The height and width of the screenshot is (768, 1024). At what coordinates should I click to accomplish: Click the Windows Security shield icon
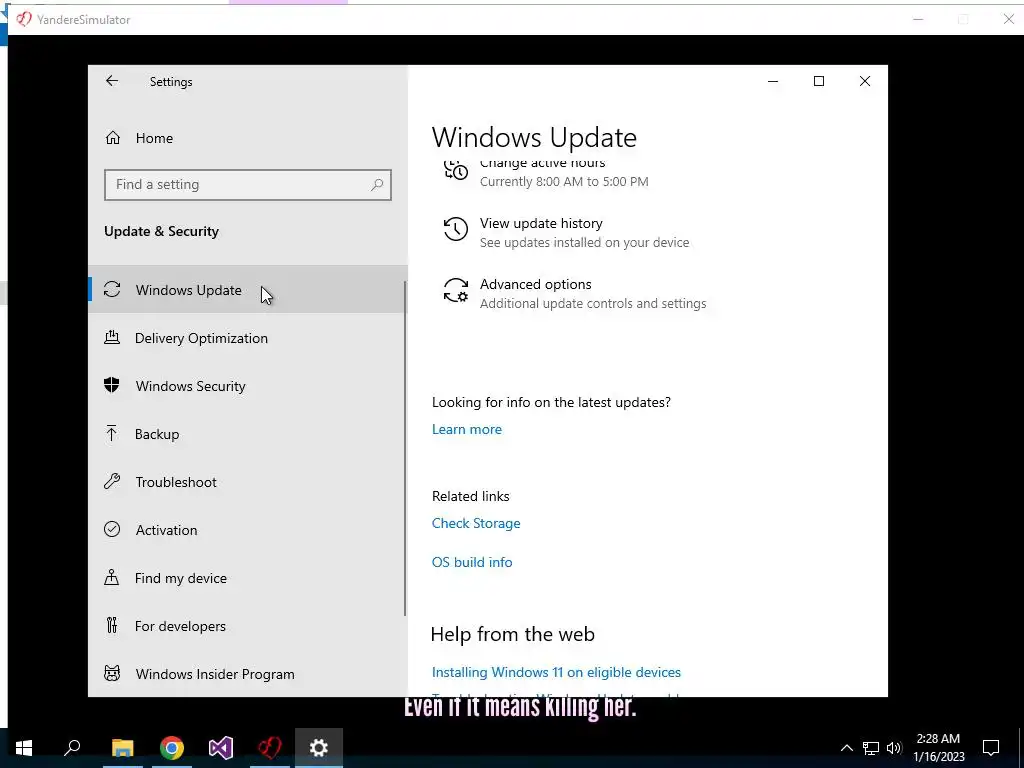(112, 385)
